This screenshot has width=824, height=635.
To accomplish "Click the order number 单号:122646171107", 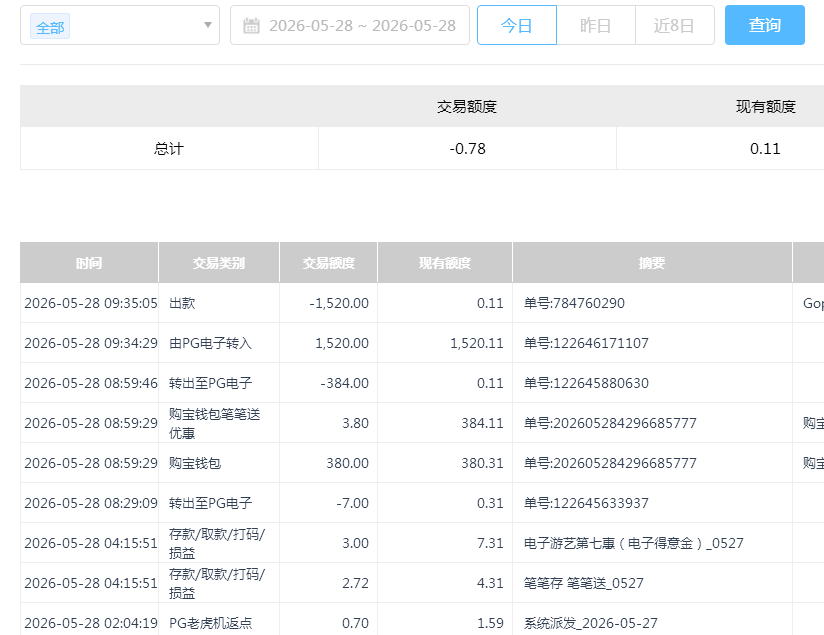I will click(x=586, y=343).
